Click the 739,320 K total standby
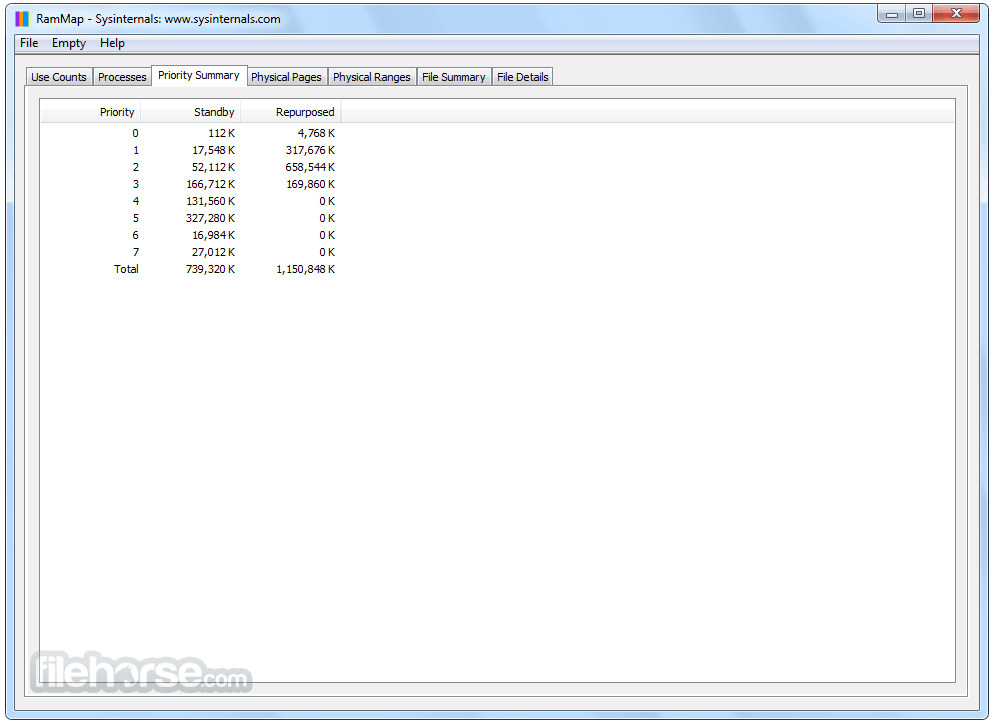The image size is (993, 723). pos(211,269)
